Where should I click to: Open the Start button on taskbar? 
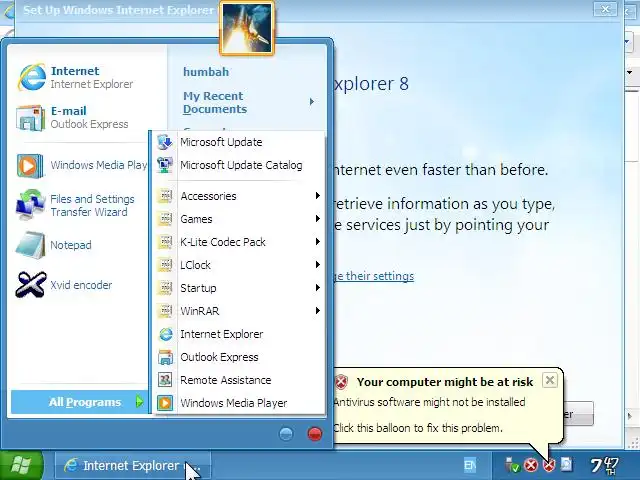click(x=21, y=465)
